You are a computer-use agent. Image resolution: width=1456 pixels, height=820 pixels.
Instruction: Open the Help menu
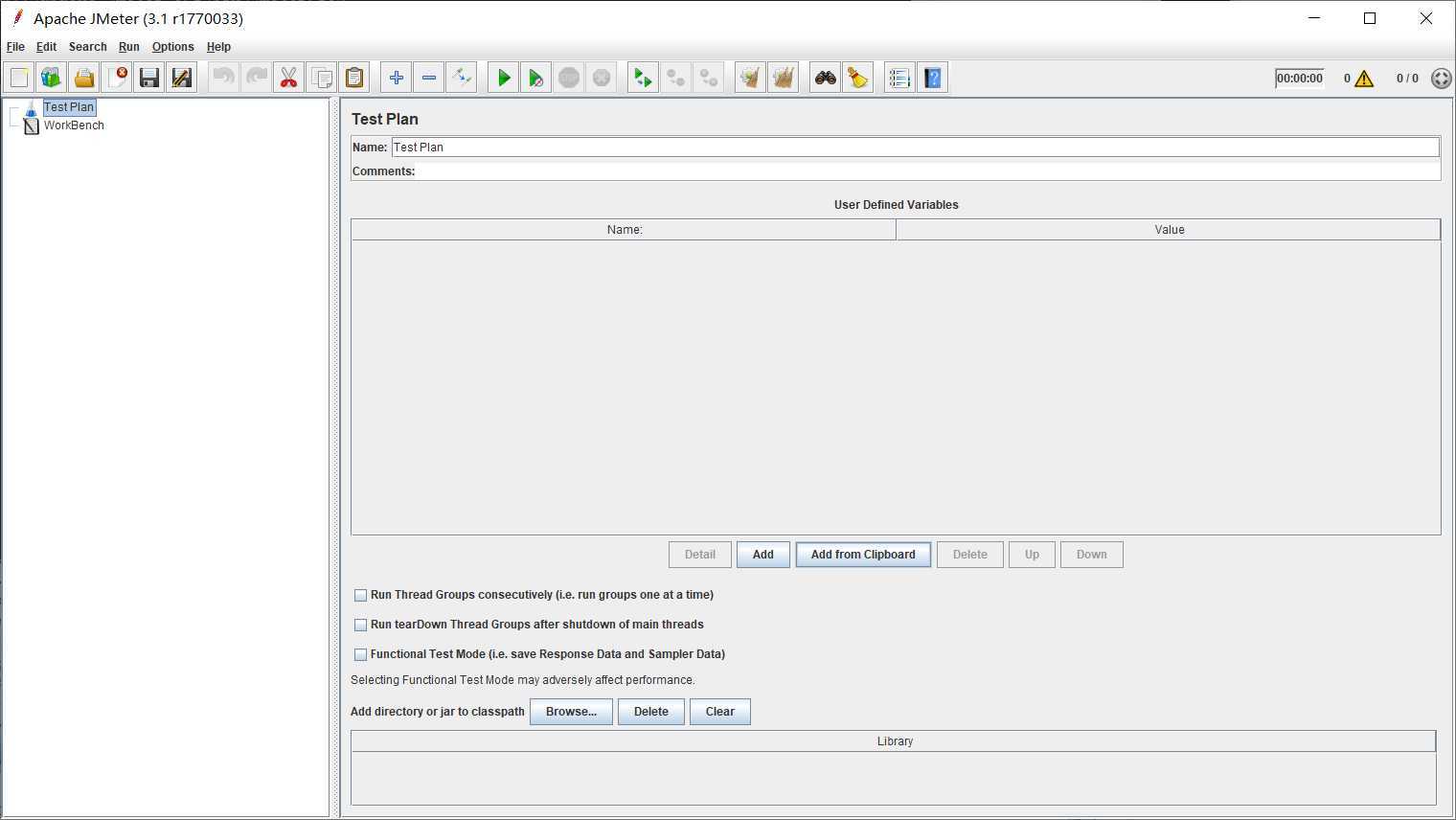point(218,47)
